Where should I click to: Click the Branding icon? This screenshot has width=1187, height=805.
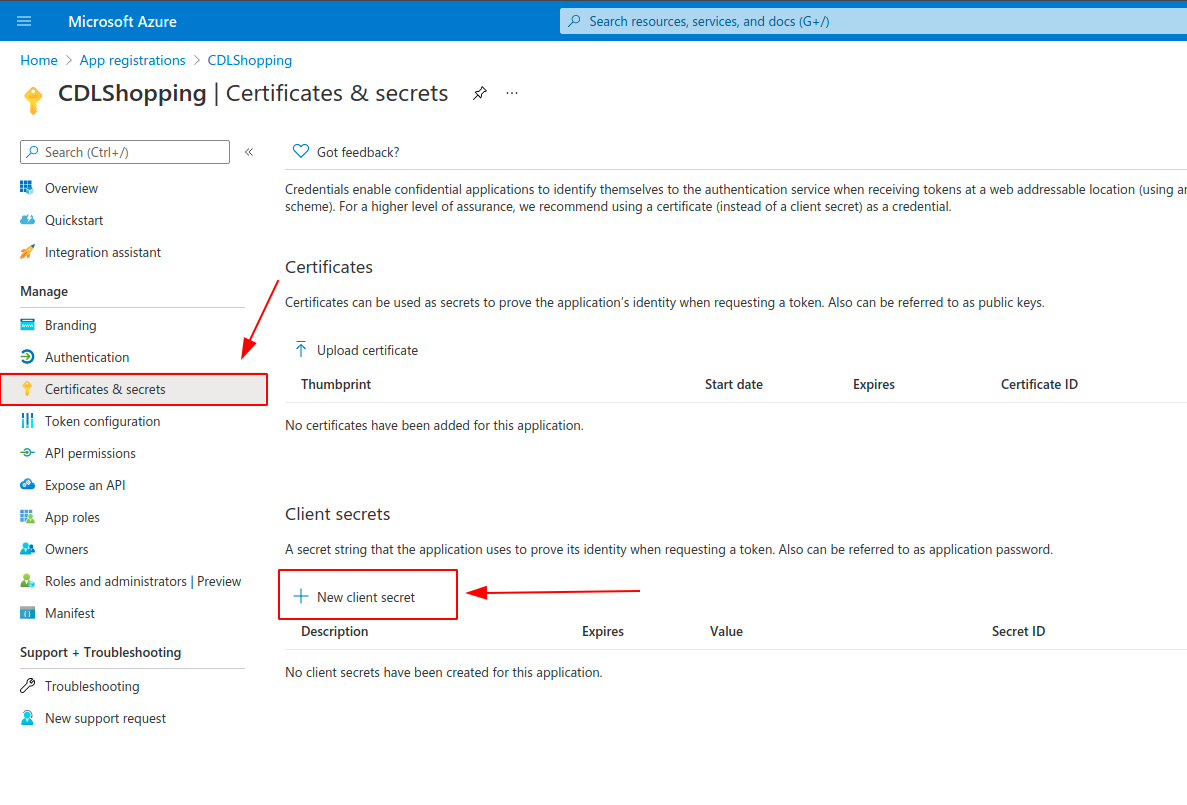pos(27,325)
